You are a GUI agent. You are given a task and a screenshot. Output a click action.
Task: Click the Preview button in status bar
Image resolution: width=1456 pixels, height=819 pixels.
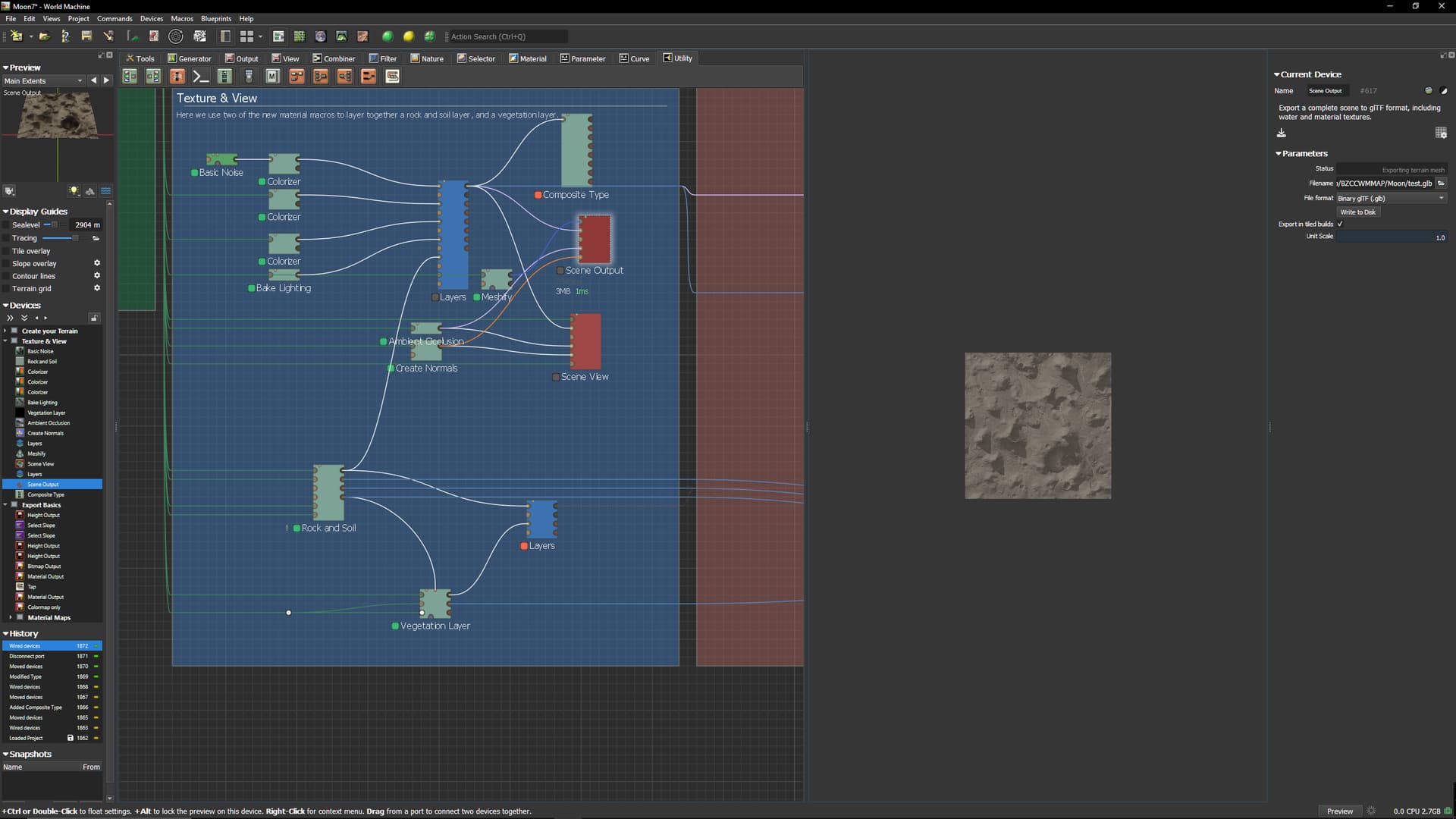pyautogui.click(x=1339, y=811)
